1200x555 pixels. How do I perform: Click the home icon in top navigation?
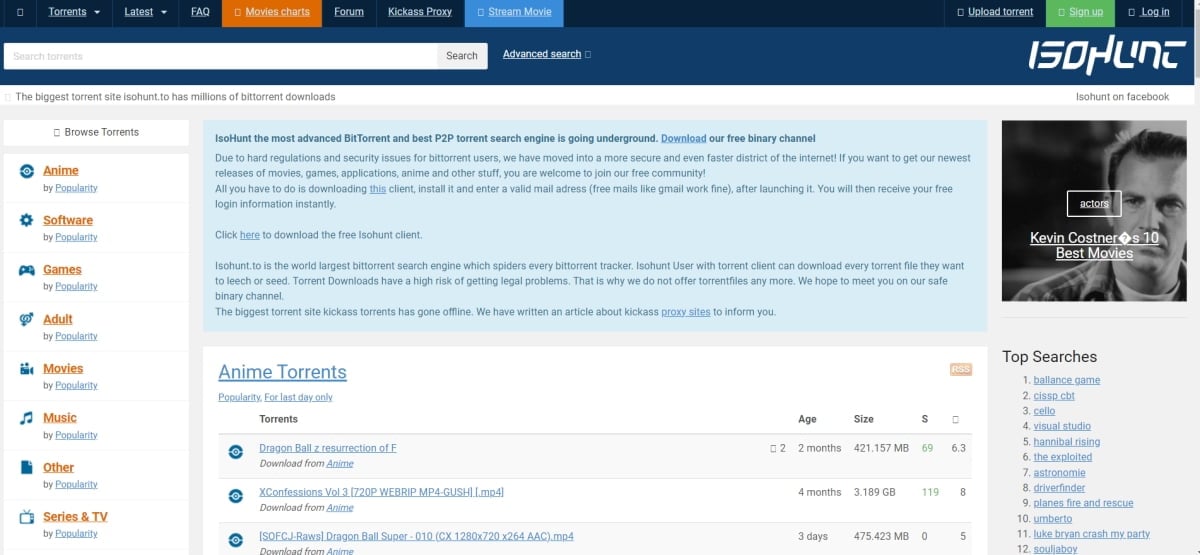click(20, 12)
